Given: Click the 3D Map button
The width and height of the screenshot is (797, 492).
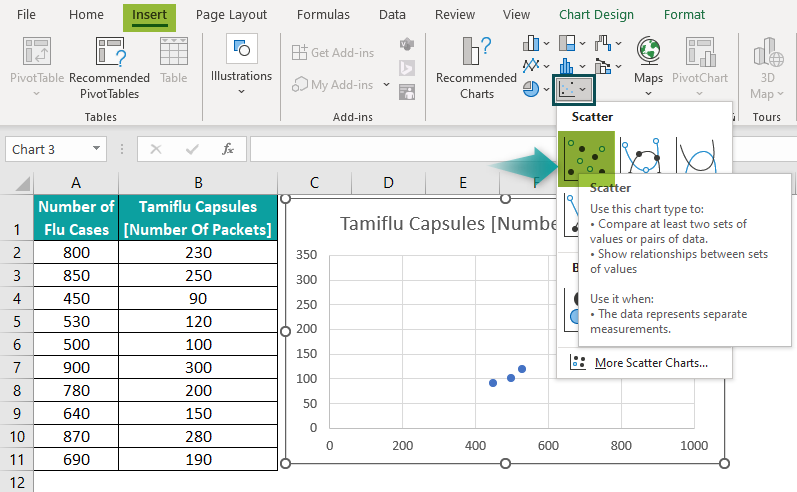Looking at the screenshot, I should [768, 68].
